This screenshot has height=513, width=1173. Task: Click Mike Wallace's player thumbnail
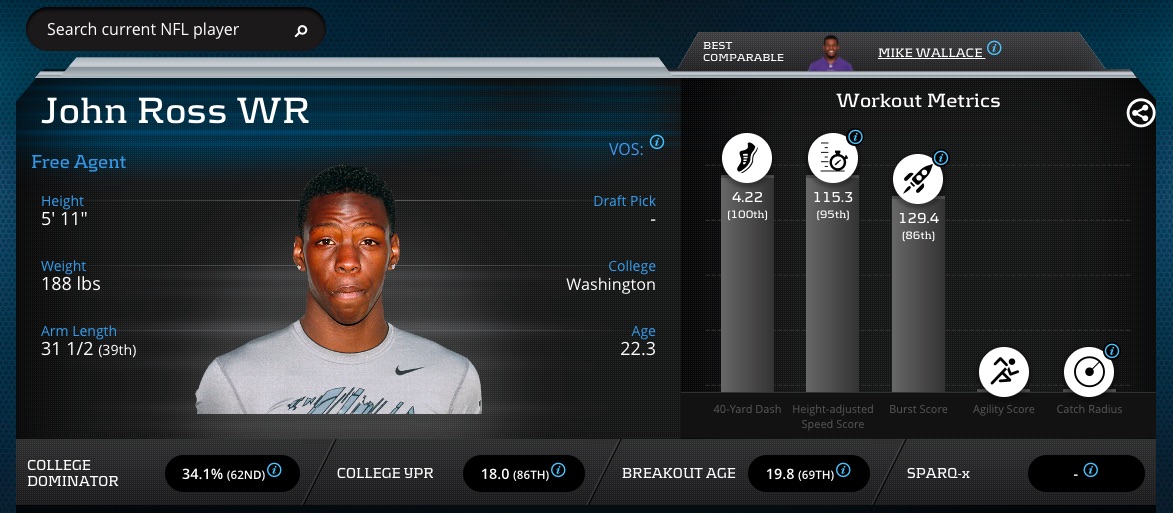point(830,53)
